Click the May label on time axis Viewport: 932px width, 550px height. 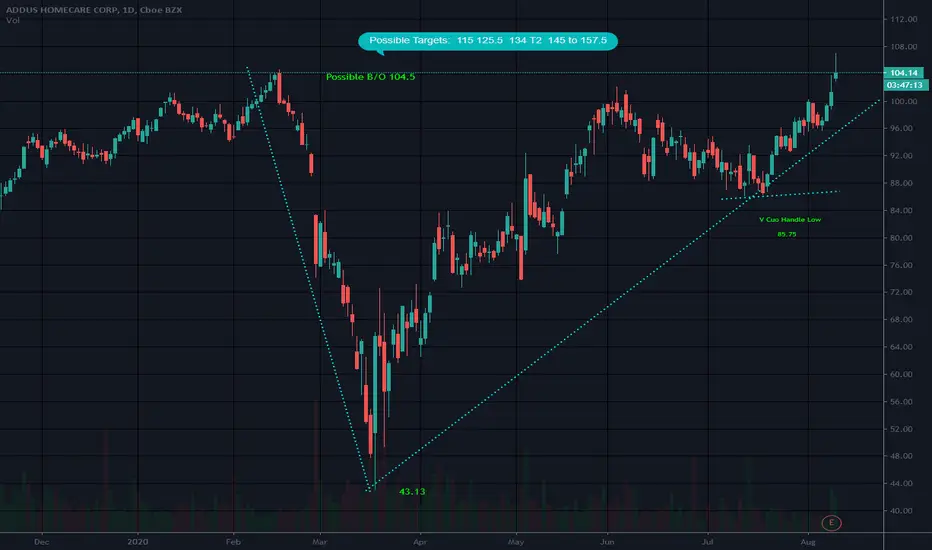[x=516, y=540]
